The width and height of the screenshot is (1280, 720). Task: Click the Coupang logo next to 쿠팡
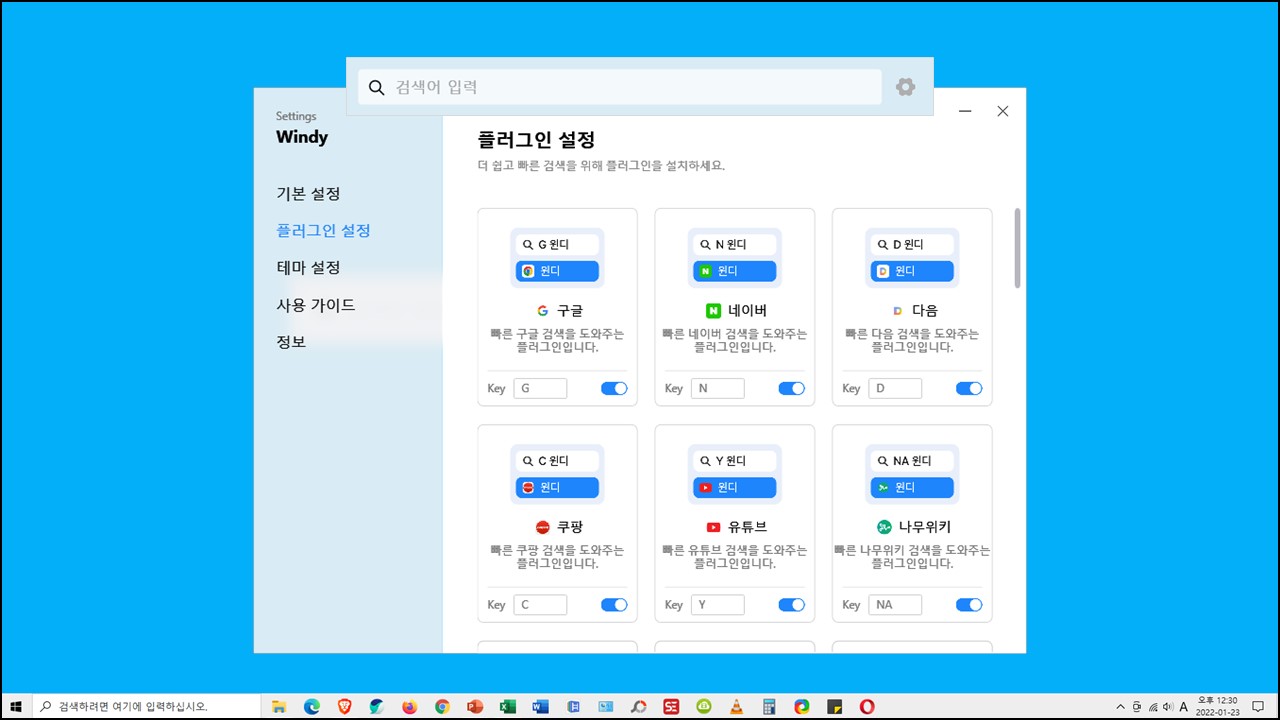(543, 526)
